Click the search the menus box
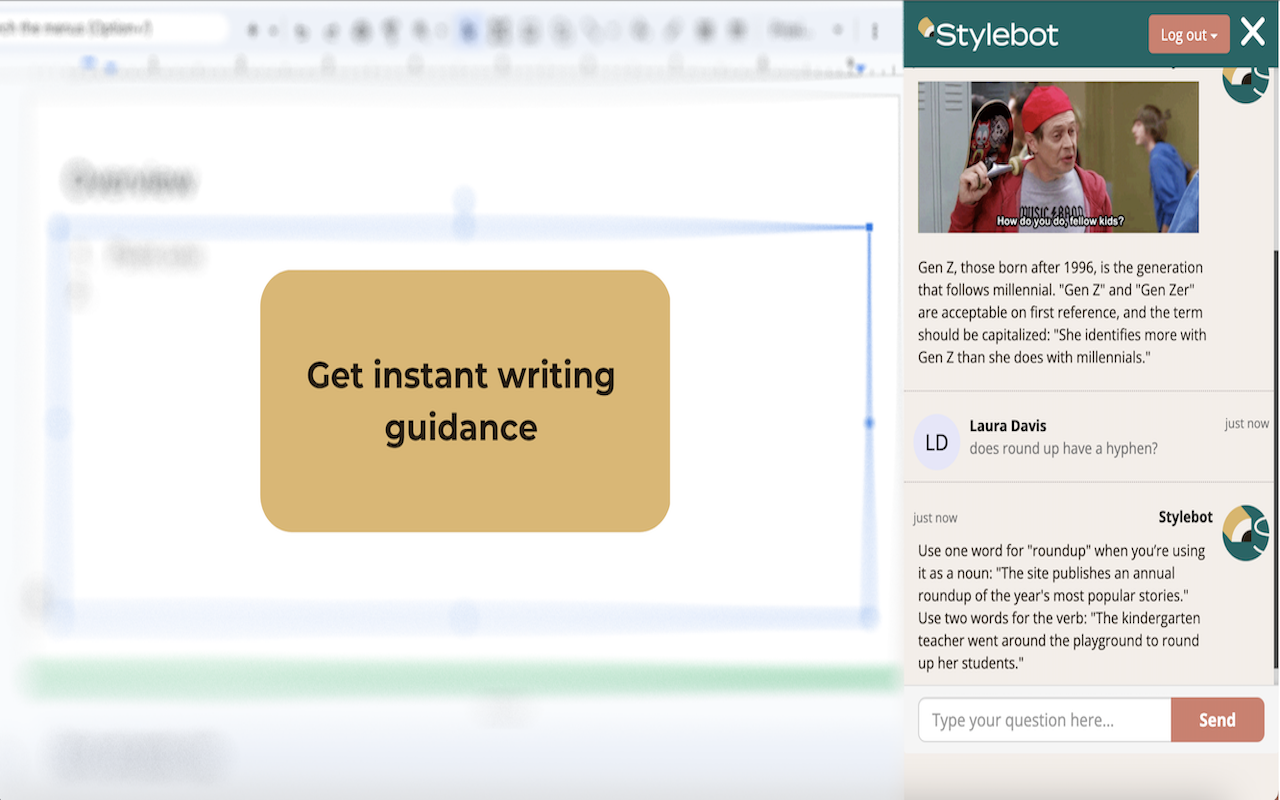Image resolution: width=1280 pixels, height=800 pixels. pyautogui.click(x=114, y=29)
